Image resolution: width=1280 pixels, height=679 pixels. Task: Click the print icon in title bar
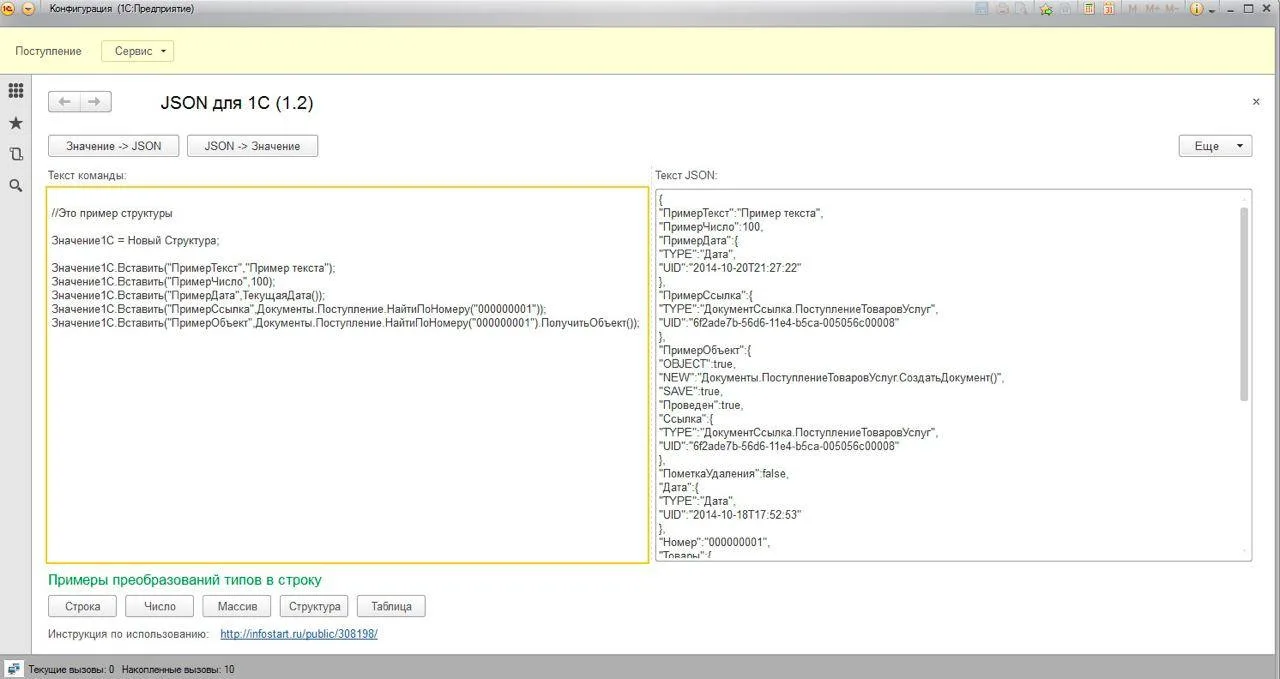[1001, 9]
